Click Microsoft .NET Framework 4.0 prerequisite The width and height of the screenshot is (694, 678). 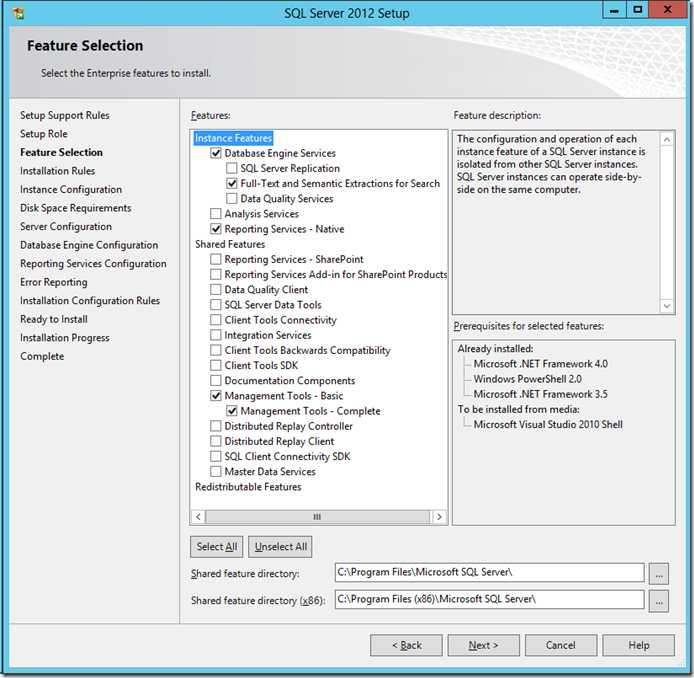click(x=540, y=364)
